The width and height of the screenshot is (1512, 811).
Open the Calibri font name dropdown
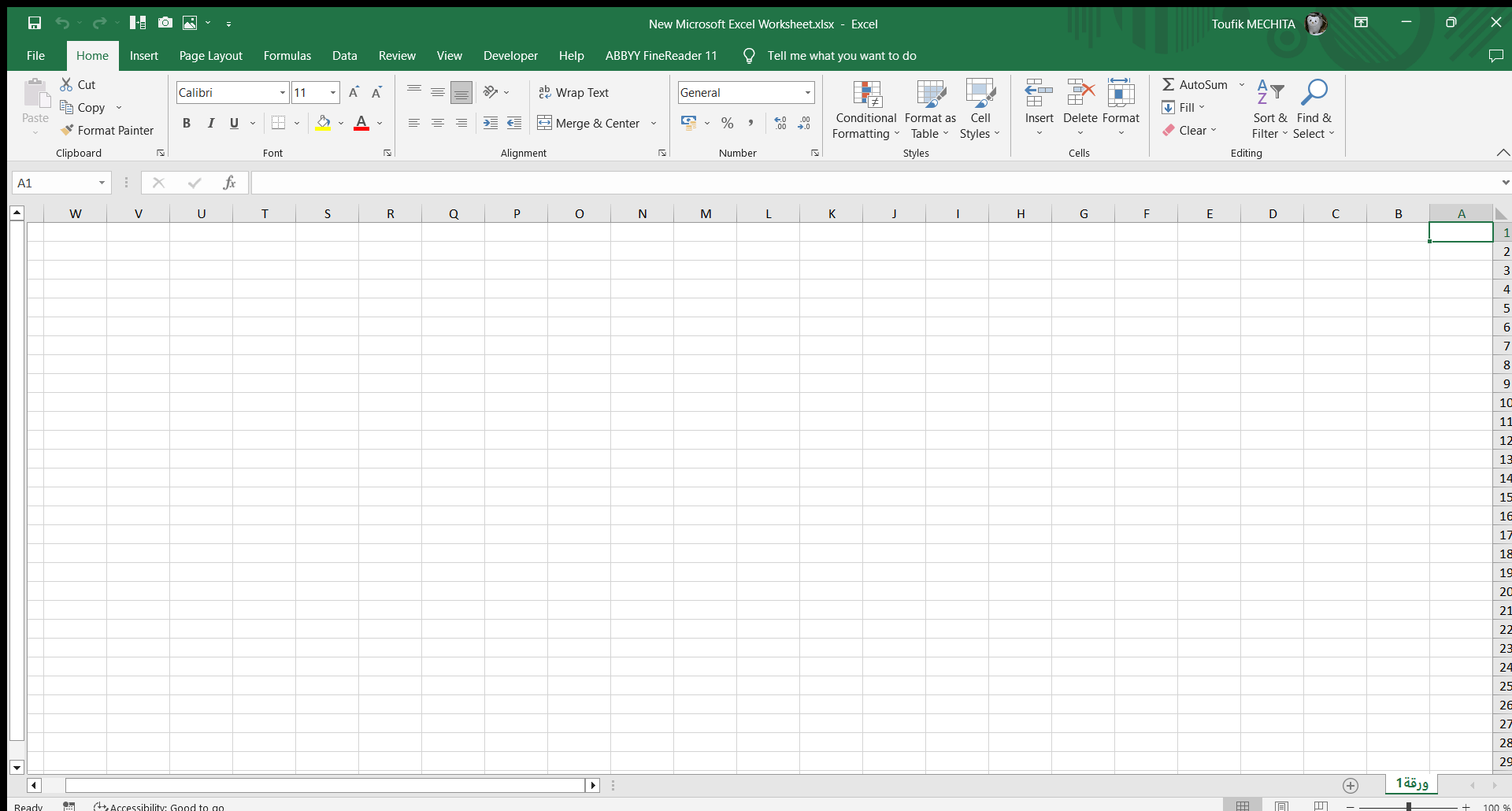(283, 92)
